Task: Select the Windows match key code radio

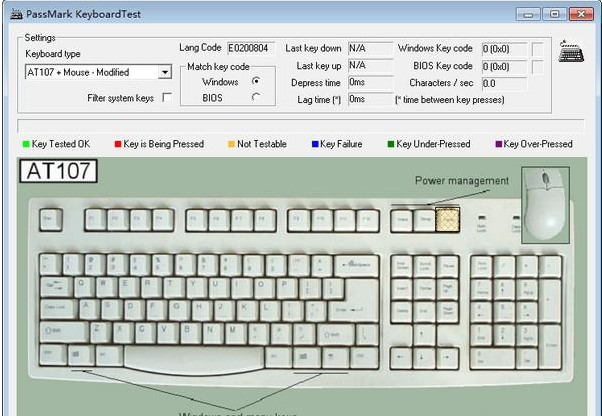Action: [x=256, y=81]
